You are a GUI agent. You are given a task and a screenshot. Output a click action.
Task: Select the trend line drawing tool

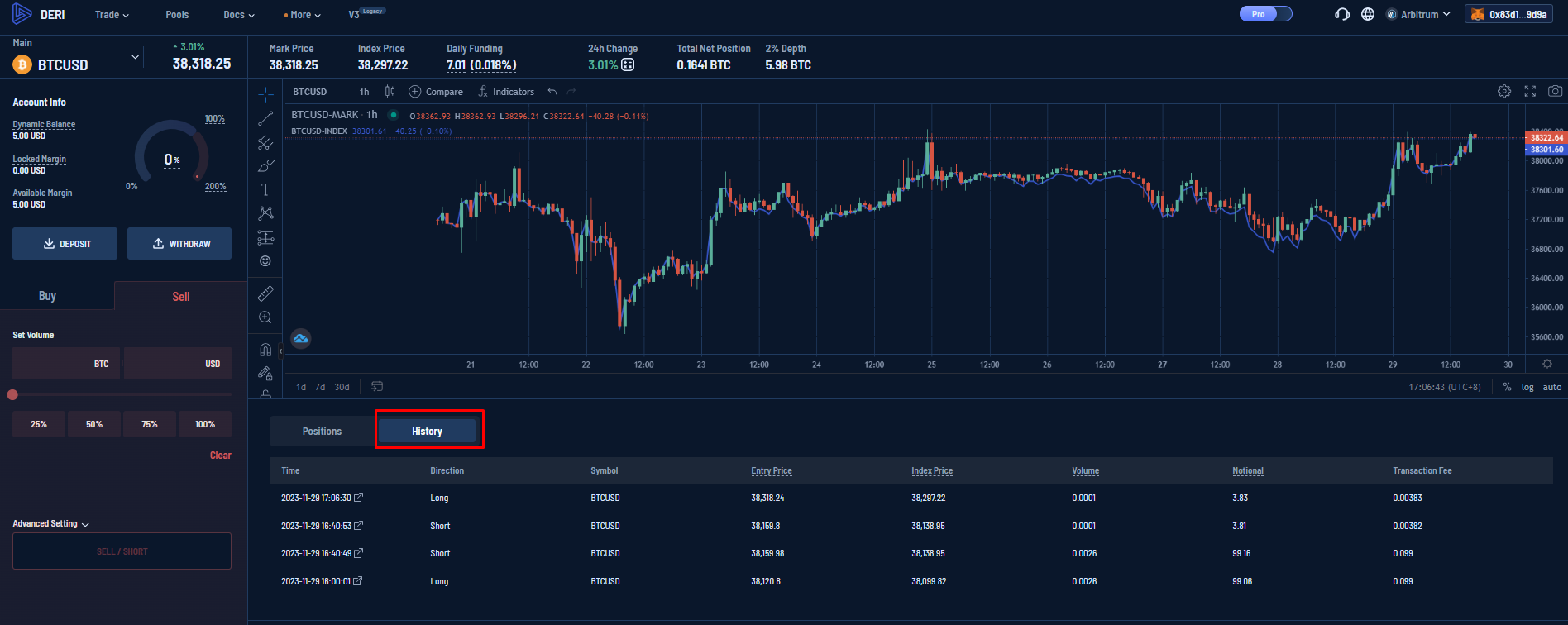tap(265, 119)
